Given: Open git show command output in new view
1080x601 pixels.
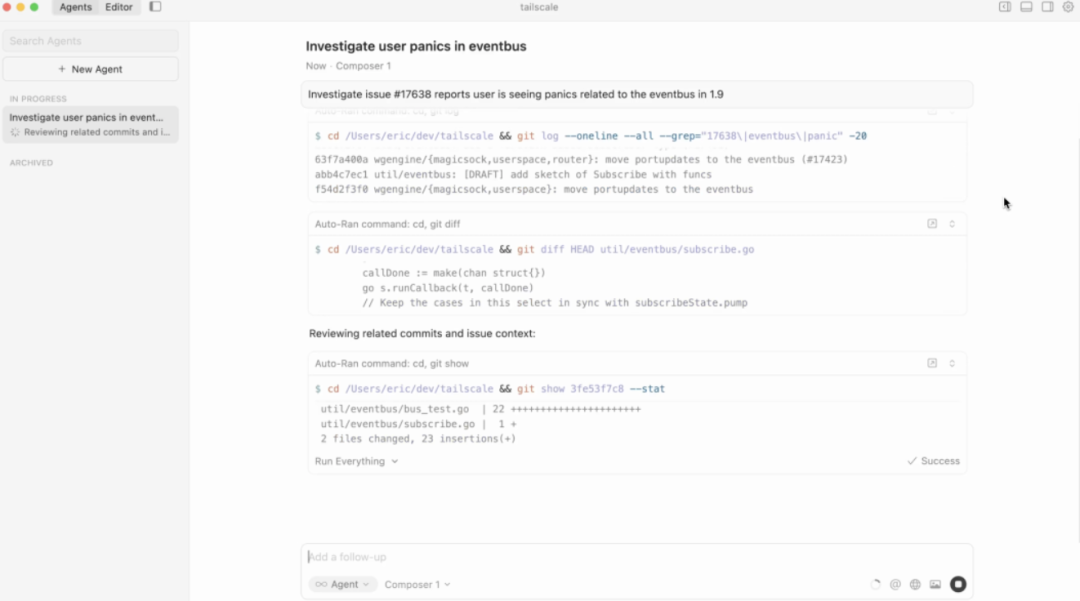Looking at the screenshot, I should pos(932,363).
